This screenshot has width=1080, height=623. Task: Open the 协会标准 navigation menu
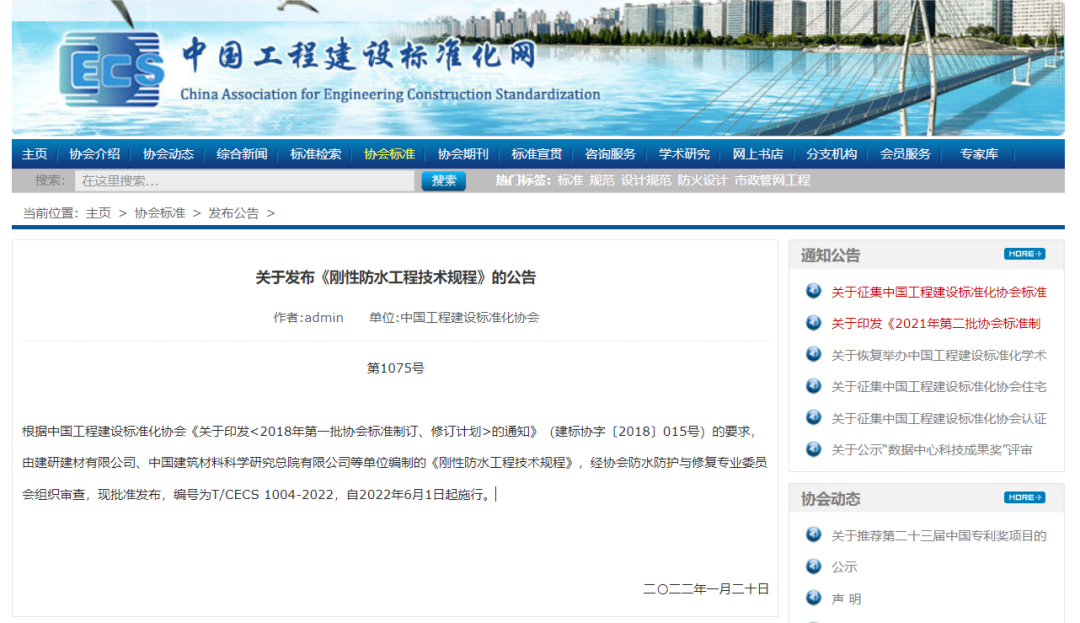point(389,154)
